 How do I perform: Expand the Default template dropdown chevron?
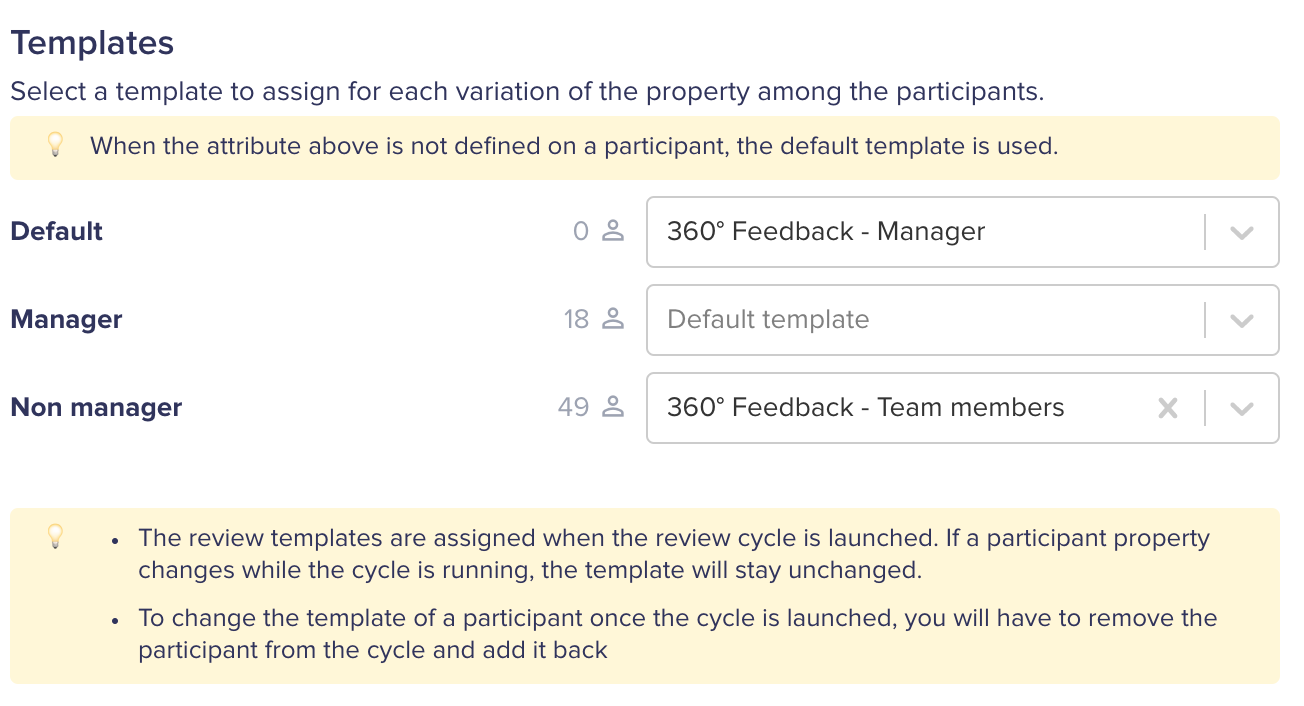coord(1242,232)
